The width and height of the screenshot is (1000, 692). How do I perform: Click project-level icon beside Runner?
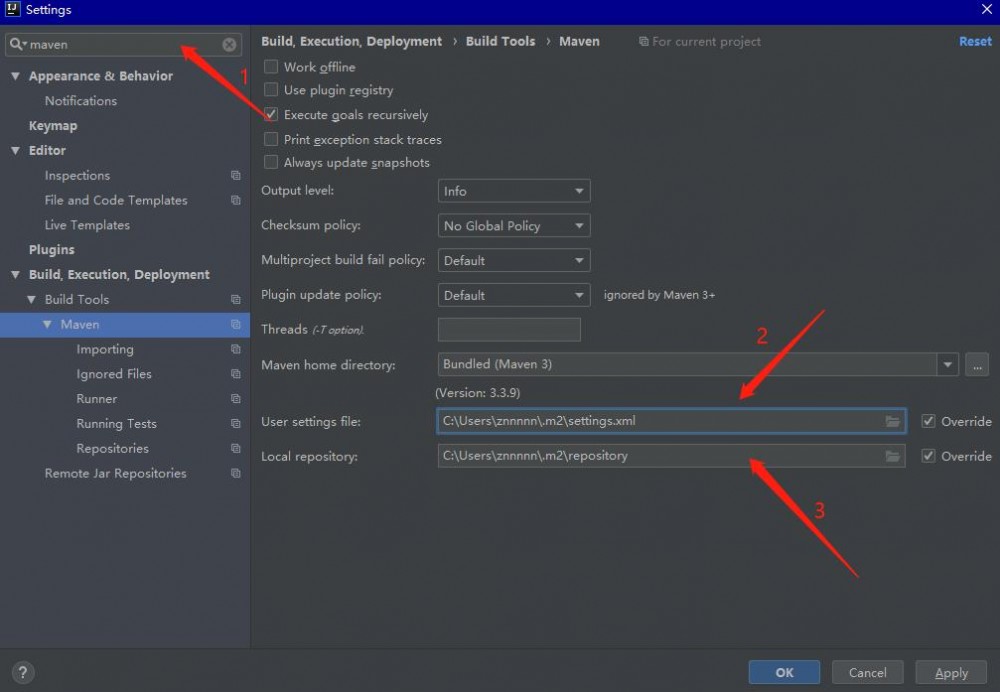[235, 399]
